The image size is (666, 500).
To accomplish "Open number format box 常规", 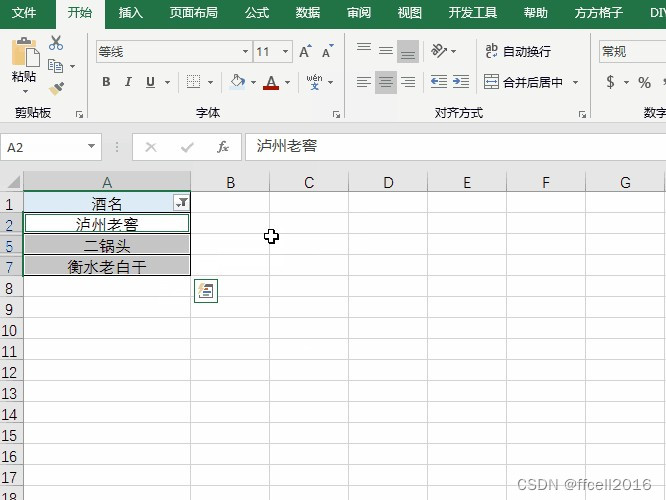I will [x=632, y=51].
